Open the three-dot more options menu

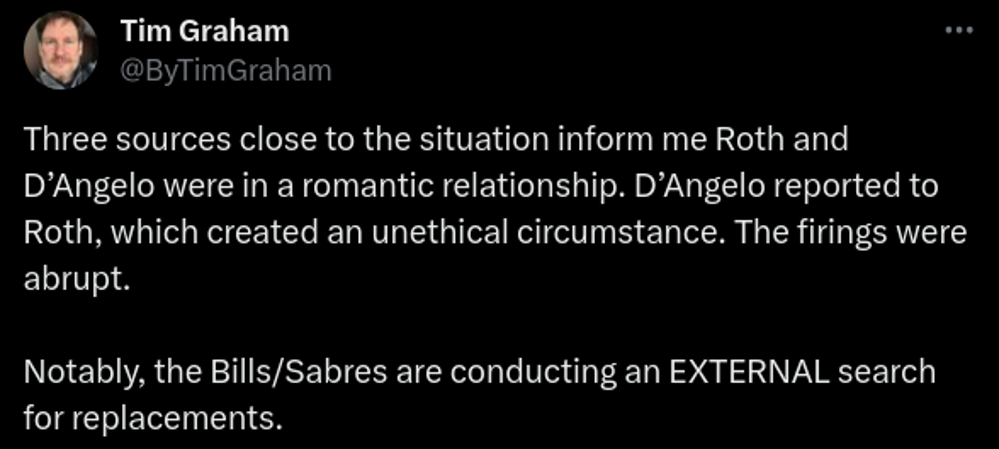click(x=959, y=29)
